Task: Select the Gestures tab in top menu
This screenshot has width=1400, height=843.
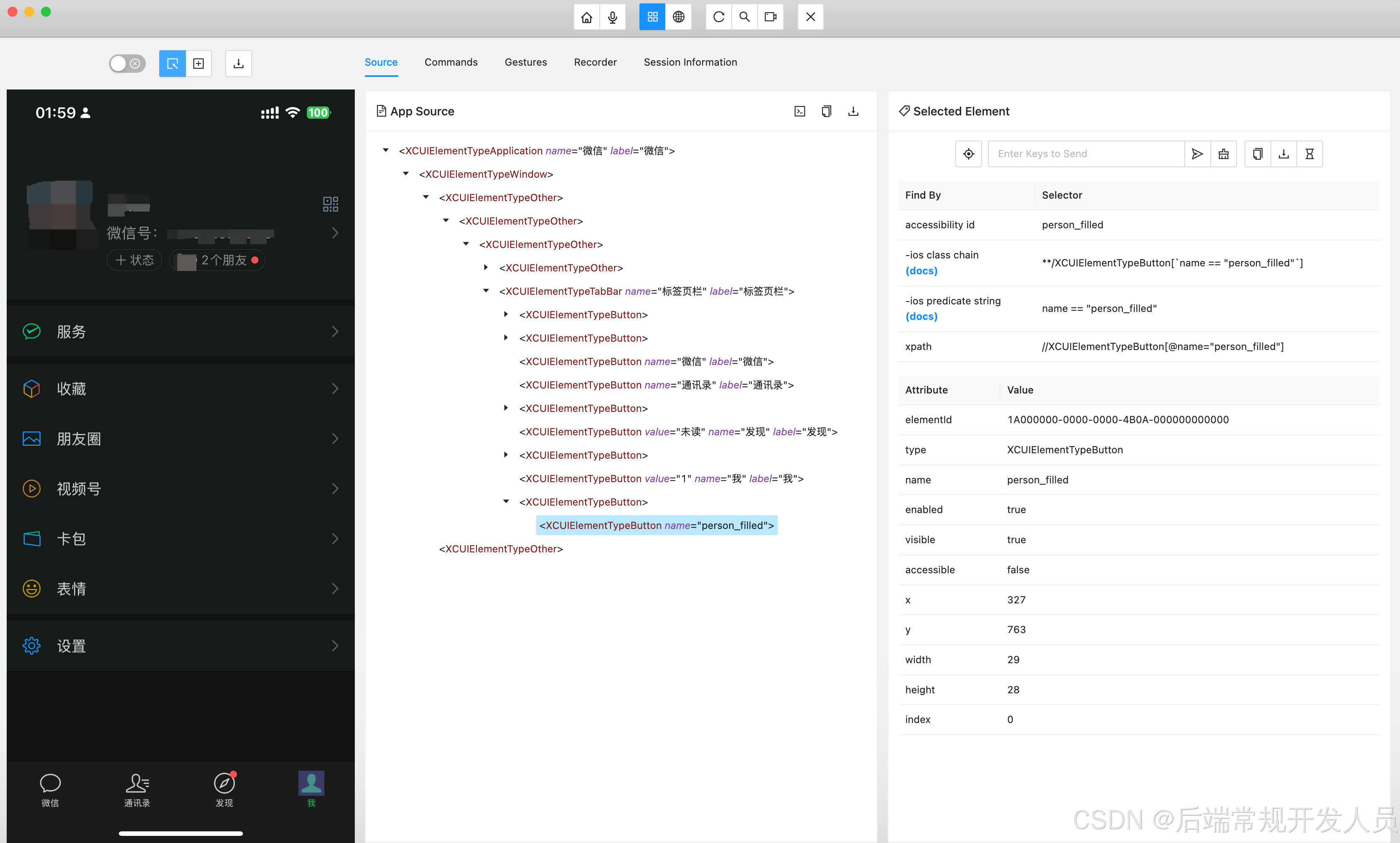Action: click(x=527, y=62)
